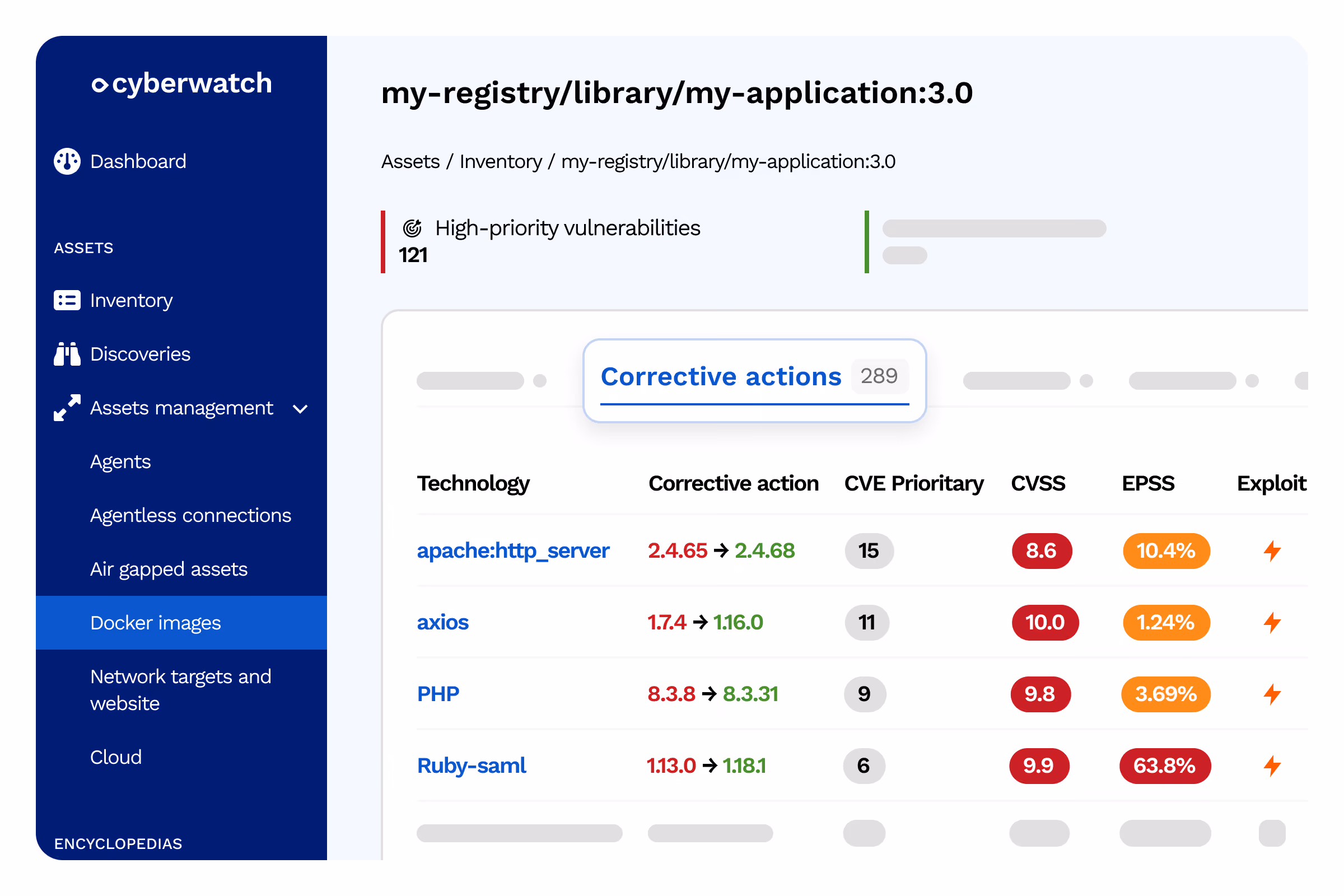This screenshot has width=1344, height=896.
Task: Click High-priority vulnerabilities count 121
Action: coord(413,255)
